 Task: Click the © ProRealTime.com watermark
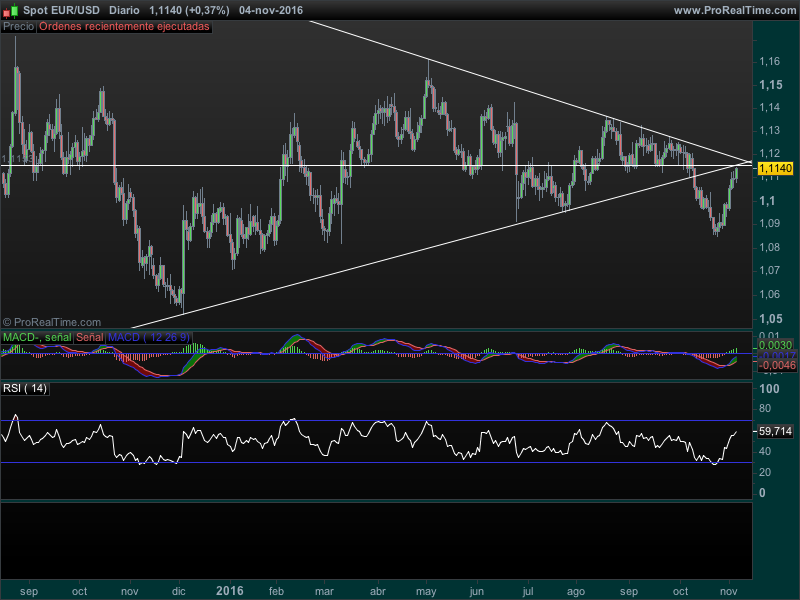pos(51,322)
